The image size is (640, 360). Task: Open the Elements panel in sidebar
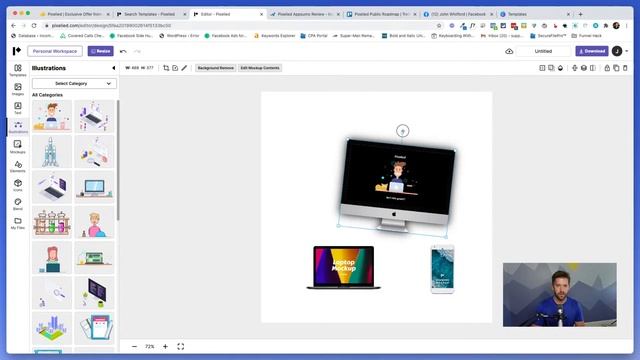[x=18, y=166]
